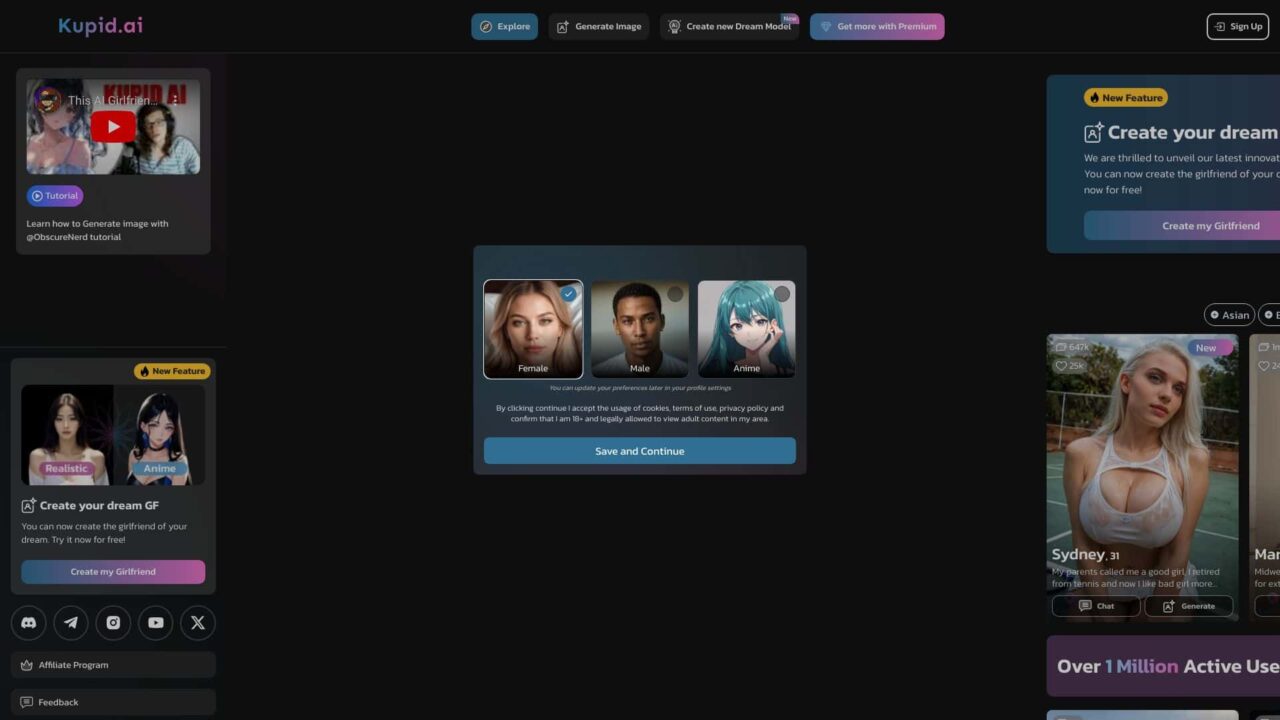
Task: Open the X (Twitter) icon
Action: 197,623
